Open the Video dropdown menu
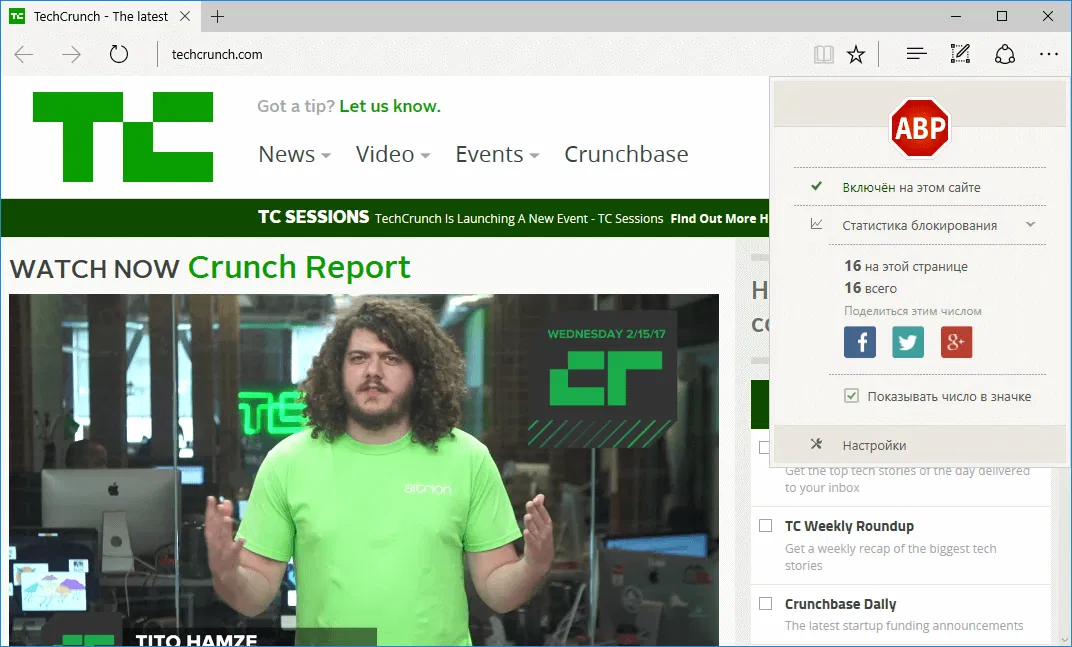The width and height of the screenshot is (1072, 647). click(x=393, y=155)
